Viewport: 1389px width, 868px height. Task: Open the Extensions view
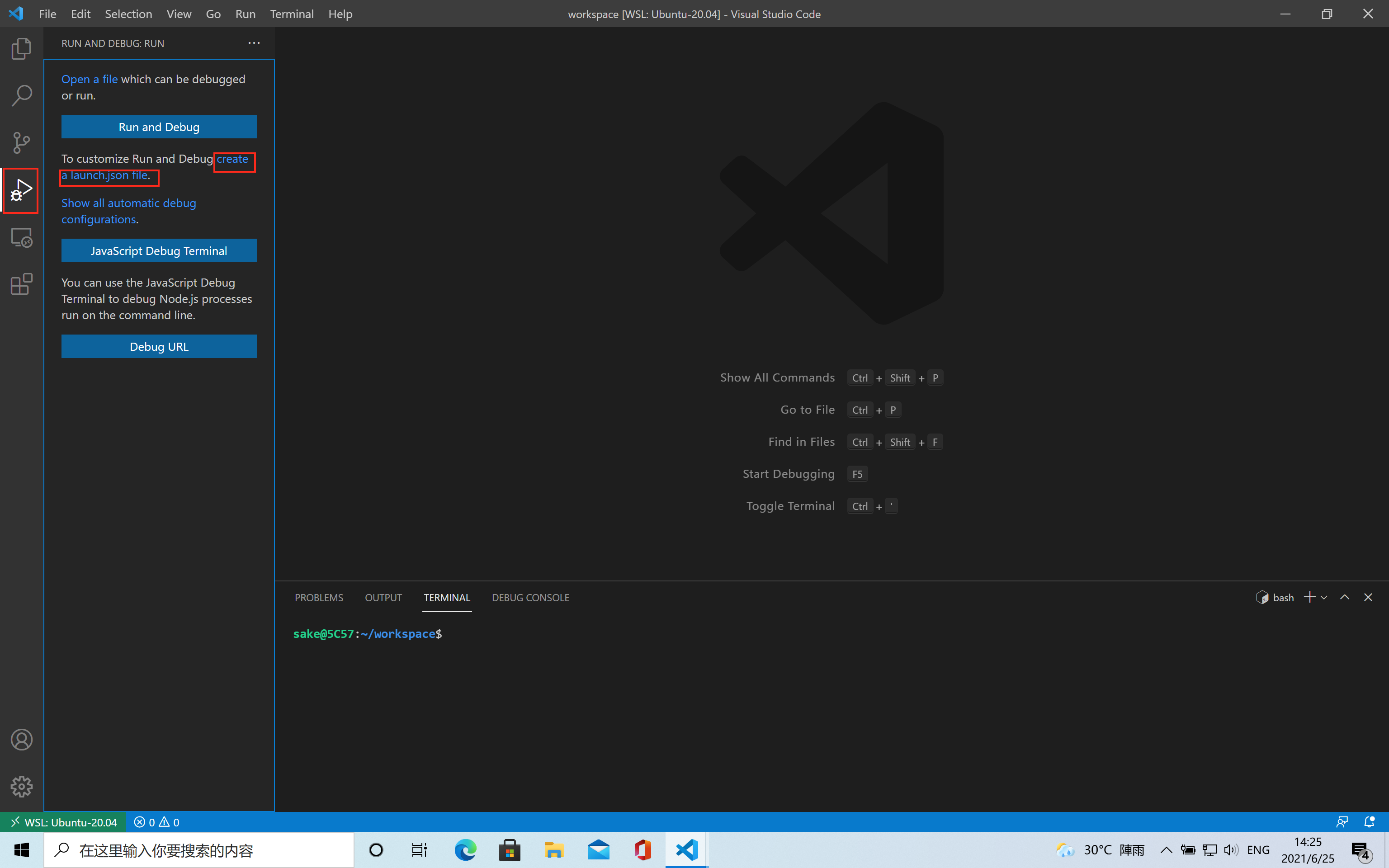tap(21, 284)
